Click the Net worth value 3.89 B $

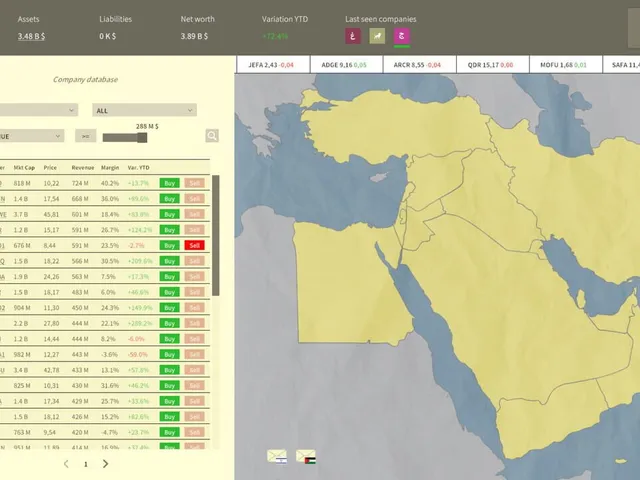[x=194, y=36]
